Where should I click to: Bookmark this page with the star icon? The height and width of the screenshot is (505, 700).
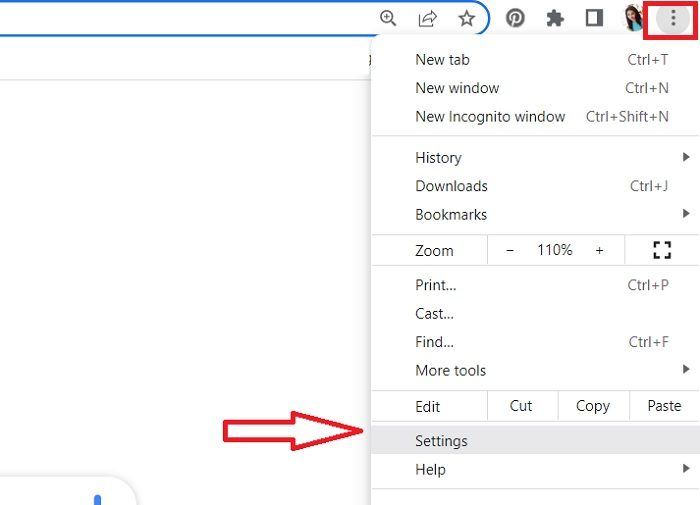coord(467,18)
